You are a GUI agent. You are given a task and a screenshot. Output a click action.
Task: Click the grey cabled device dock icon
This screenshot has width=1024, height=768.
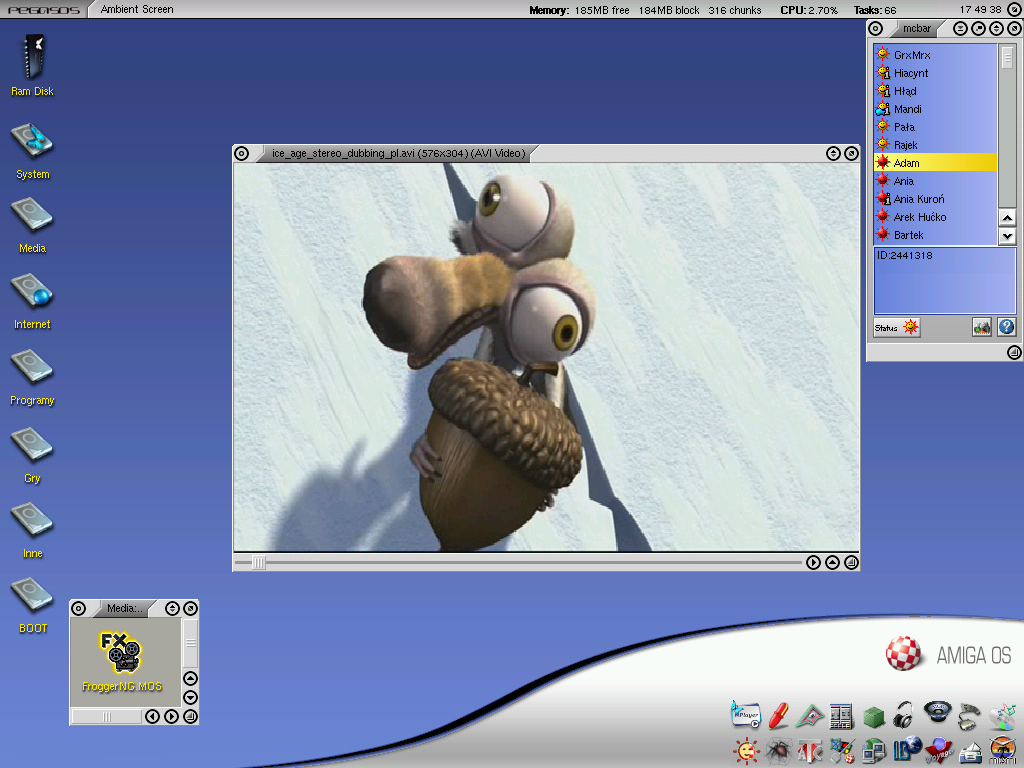click(969, 716)
